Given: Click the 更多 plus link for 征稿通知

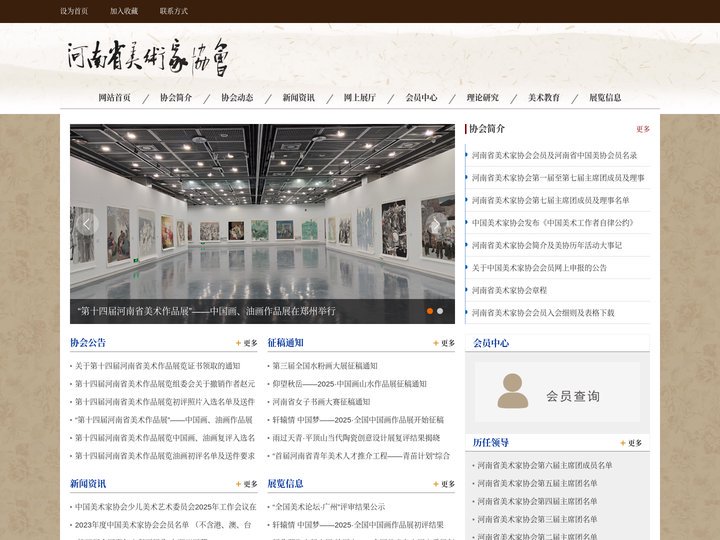Looking at the screenshot, I should [444, 343].
